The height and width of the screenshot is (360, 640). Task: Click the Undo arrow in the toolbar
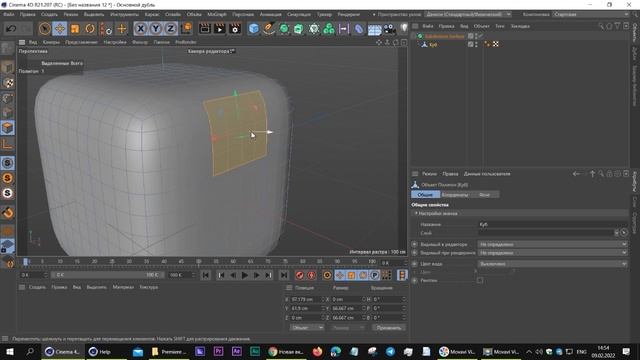(x=11, y=29)
